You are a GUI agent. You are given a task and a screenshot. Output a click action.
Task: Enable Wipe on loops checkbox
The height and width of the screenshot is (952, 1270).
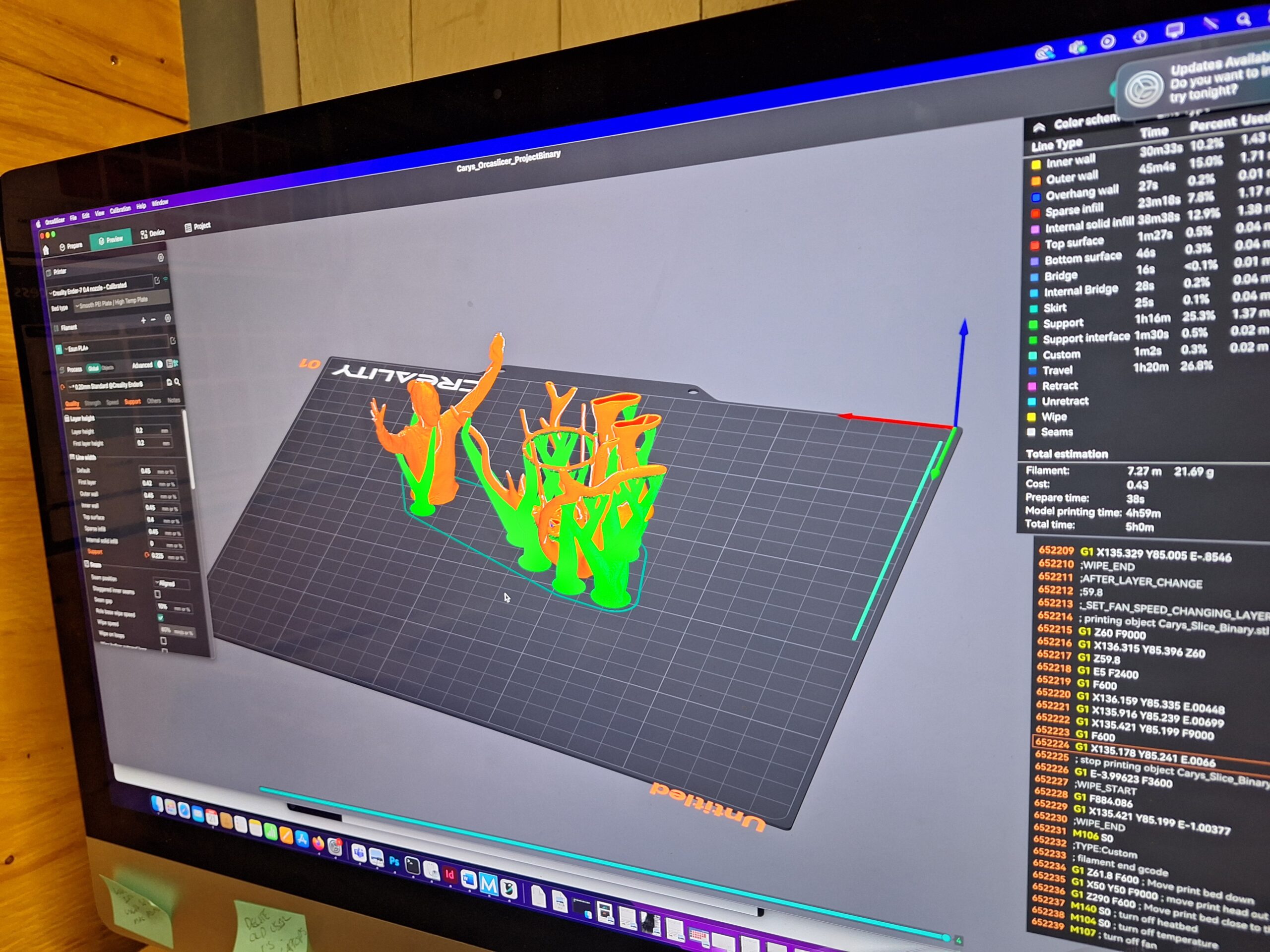coord(164,641)
